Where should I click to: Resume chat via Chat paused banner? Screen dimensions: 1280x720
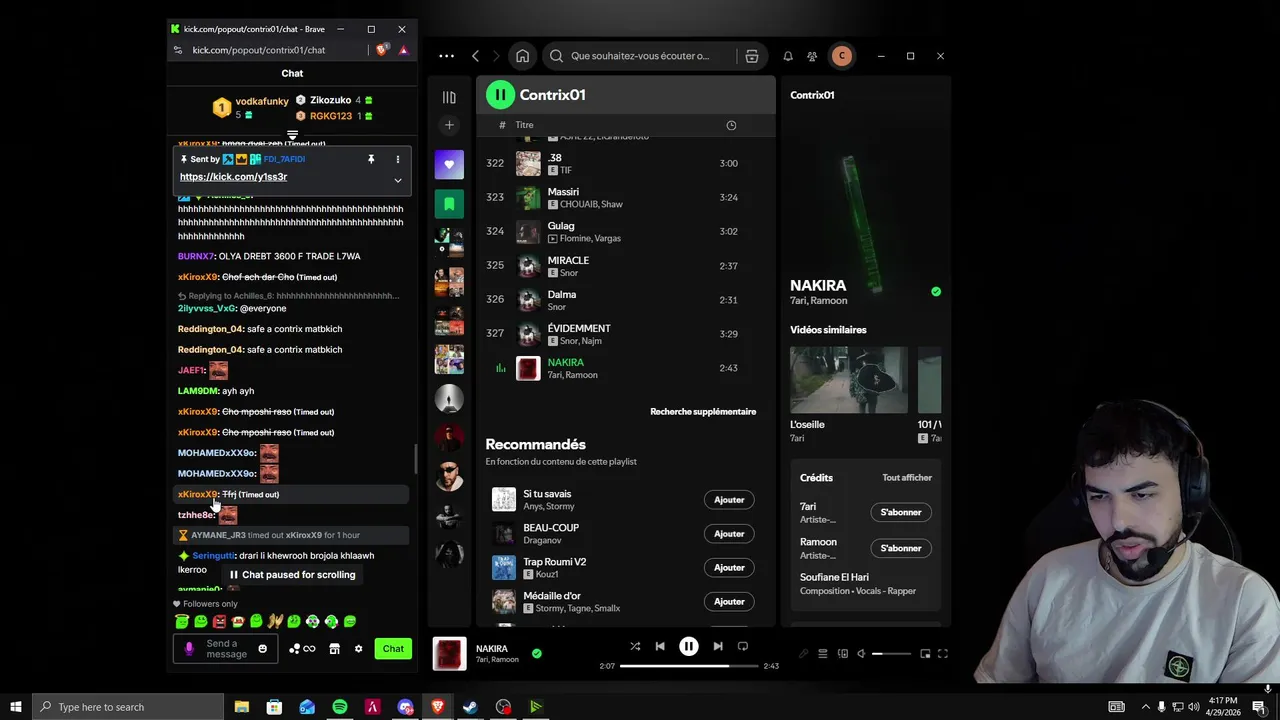click(293, 575)
